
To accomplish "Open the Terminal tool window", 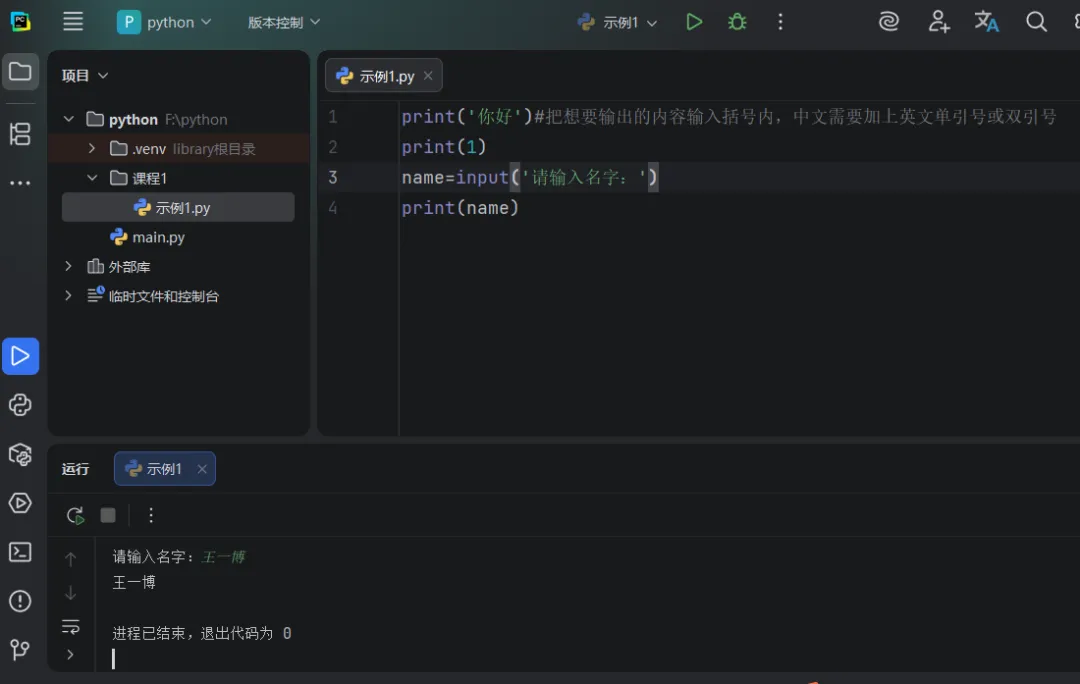I will [20, 552].
